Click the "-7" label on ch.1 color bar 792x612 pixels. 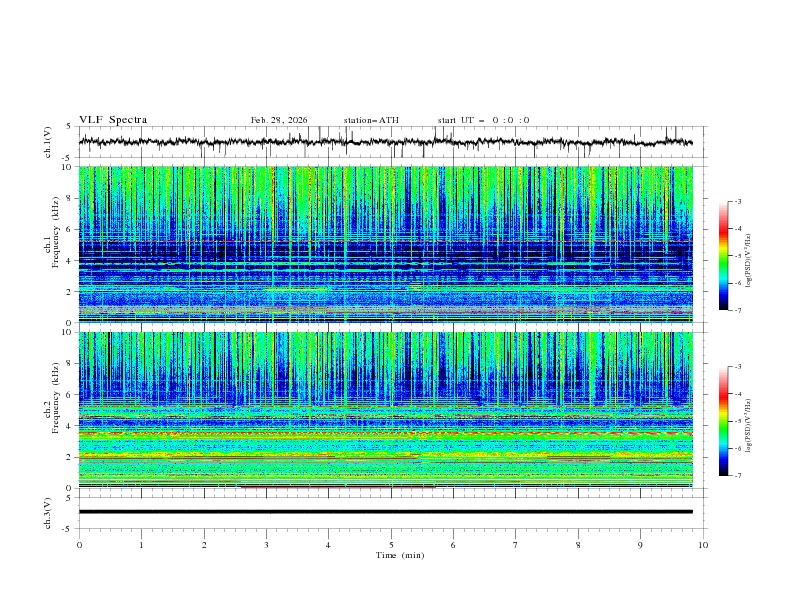[x=738, y=310]
